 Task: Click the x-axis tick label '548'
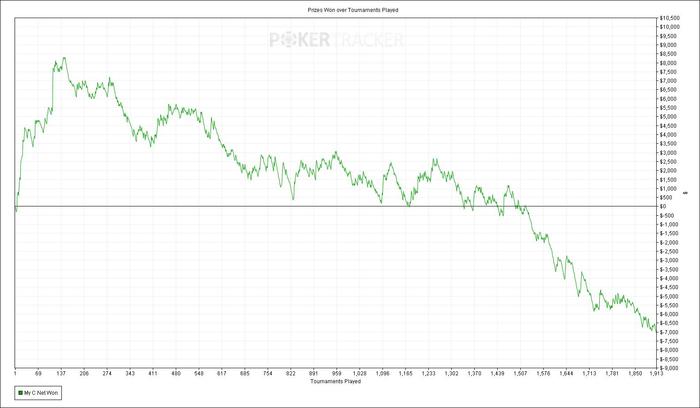(x=199, y=373)
